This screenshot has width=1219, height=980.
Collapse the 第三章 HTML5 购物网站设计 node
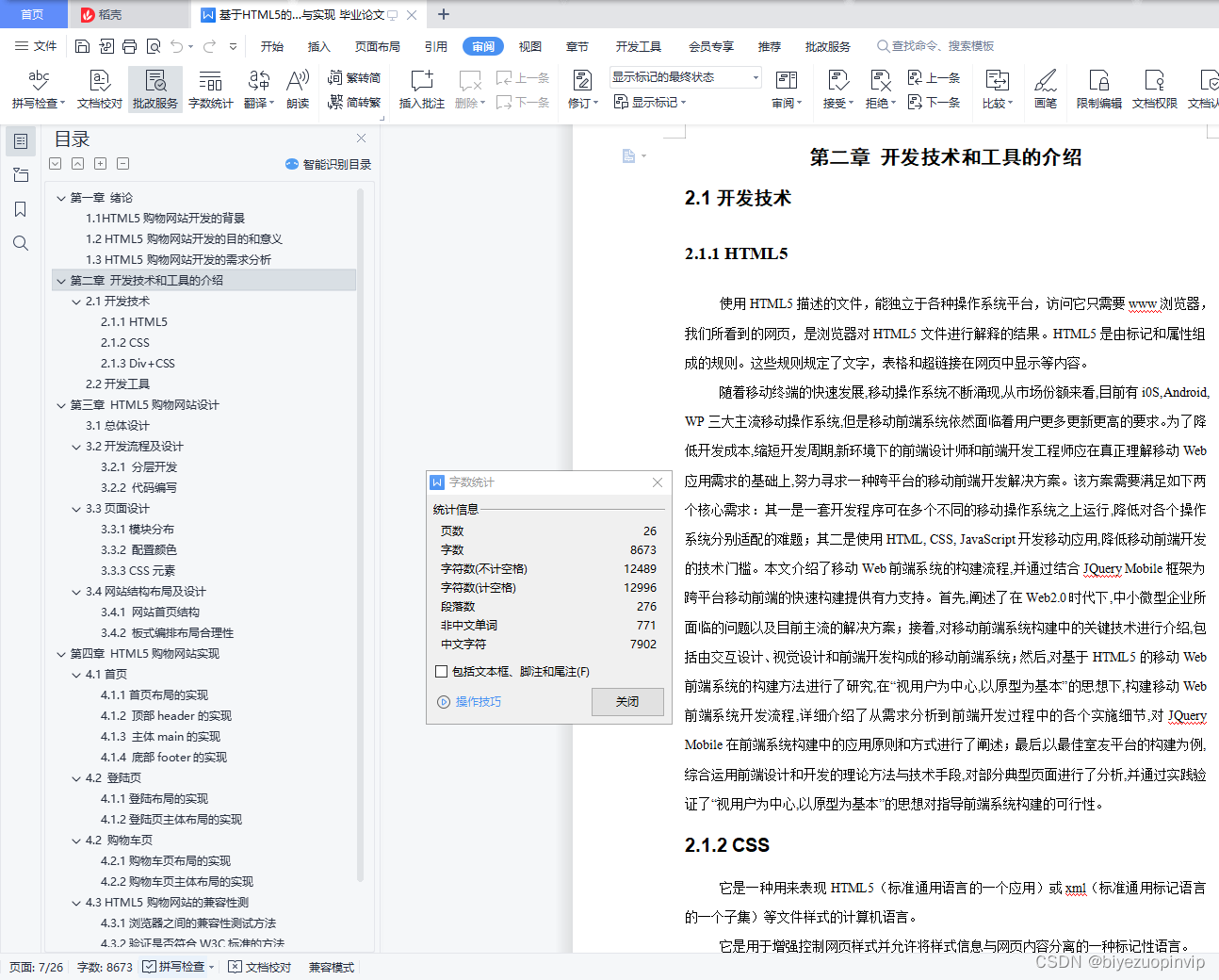(x=61, y=405)
